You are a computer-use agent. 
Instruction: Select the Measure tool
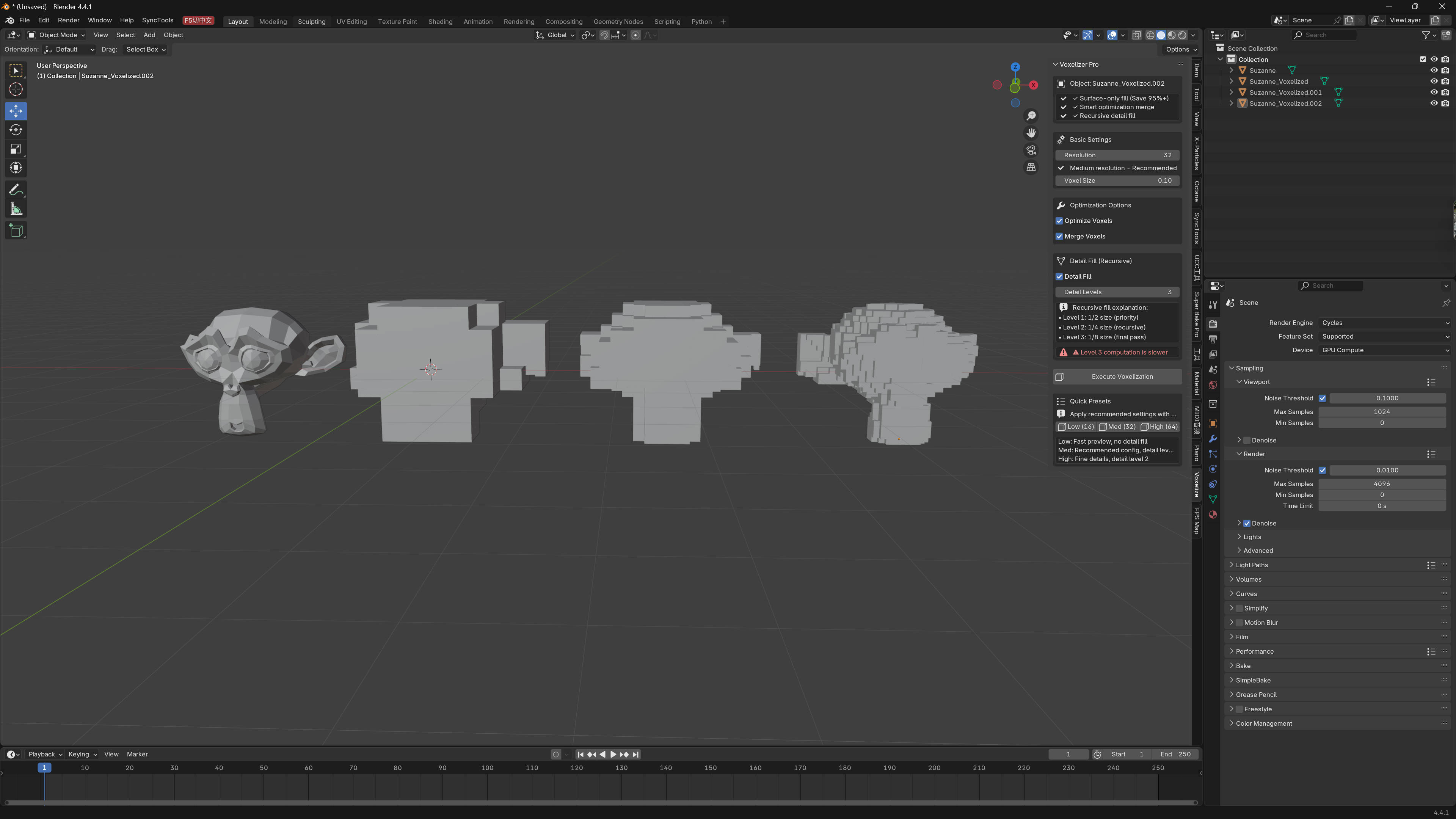[x=16, y=209]
